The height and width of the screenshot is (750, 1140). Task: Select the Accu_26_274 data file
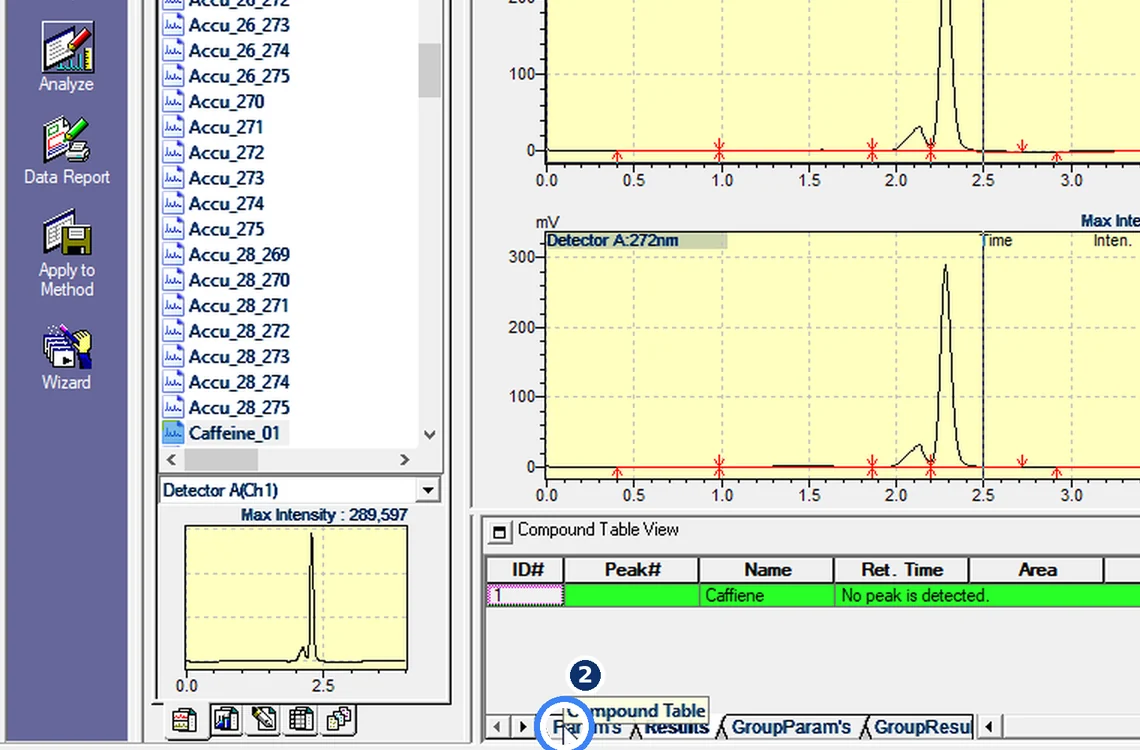pos(239,51)
